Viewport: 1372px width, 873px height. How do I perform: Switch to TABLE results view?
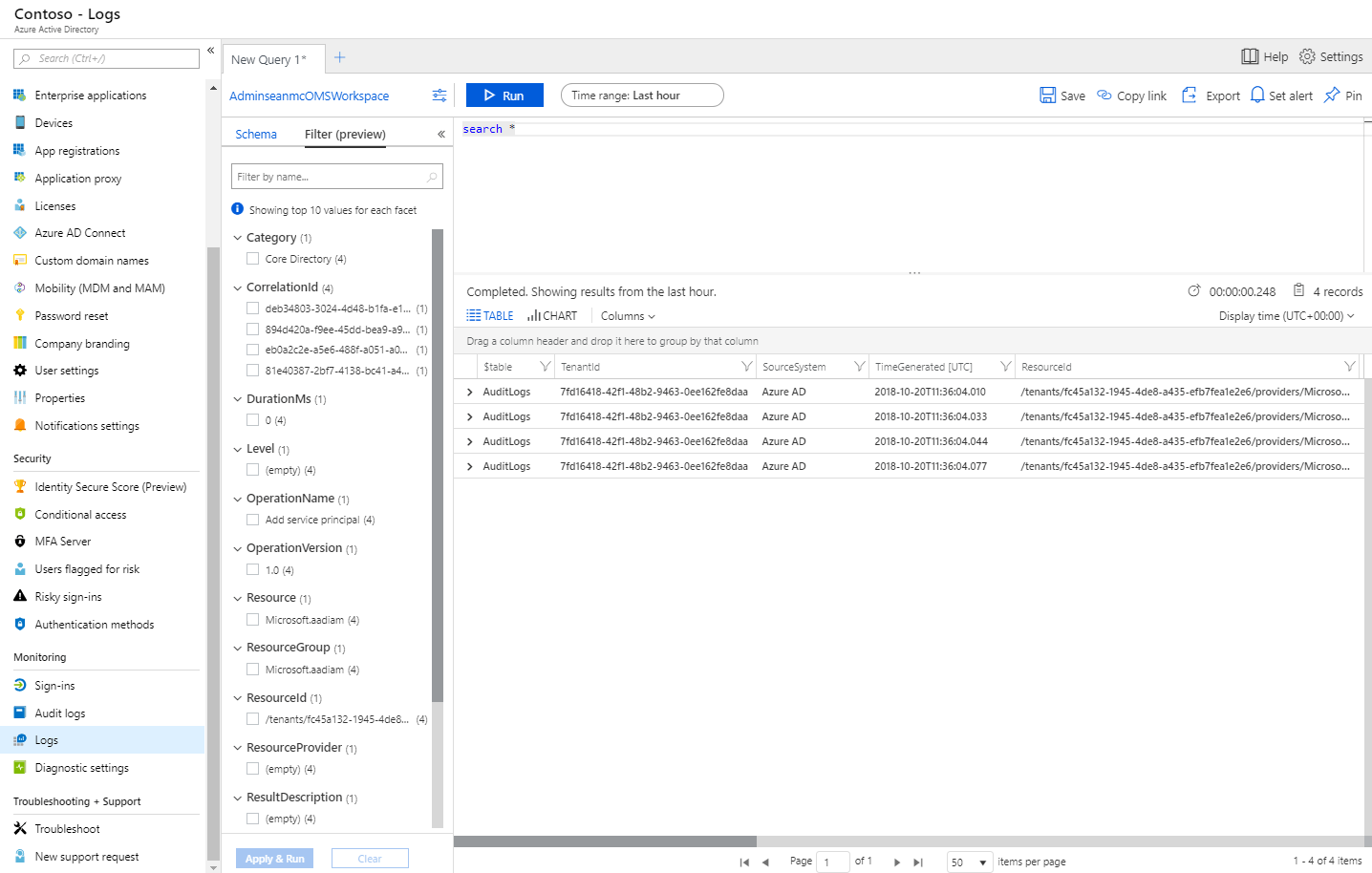(490, 316)
